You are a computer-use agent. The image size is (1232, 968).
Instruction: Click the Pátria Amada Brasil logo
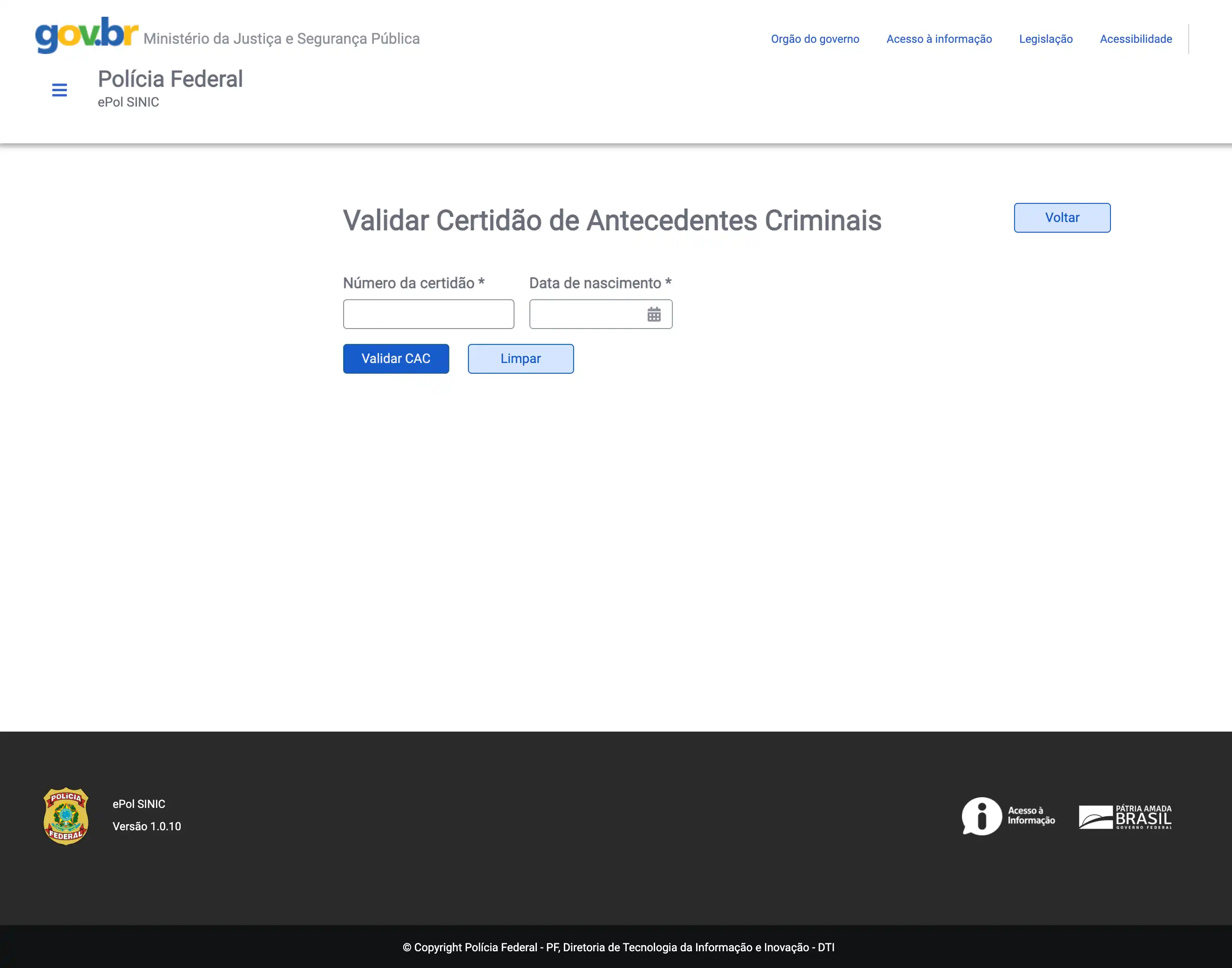pyautogui.click(x=1125, y=817)
